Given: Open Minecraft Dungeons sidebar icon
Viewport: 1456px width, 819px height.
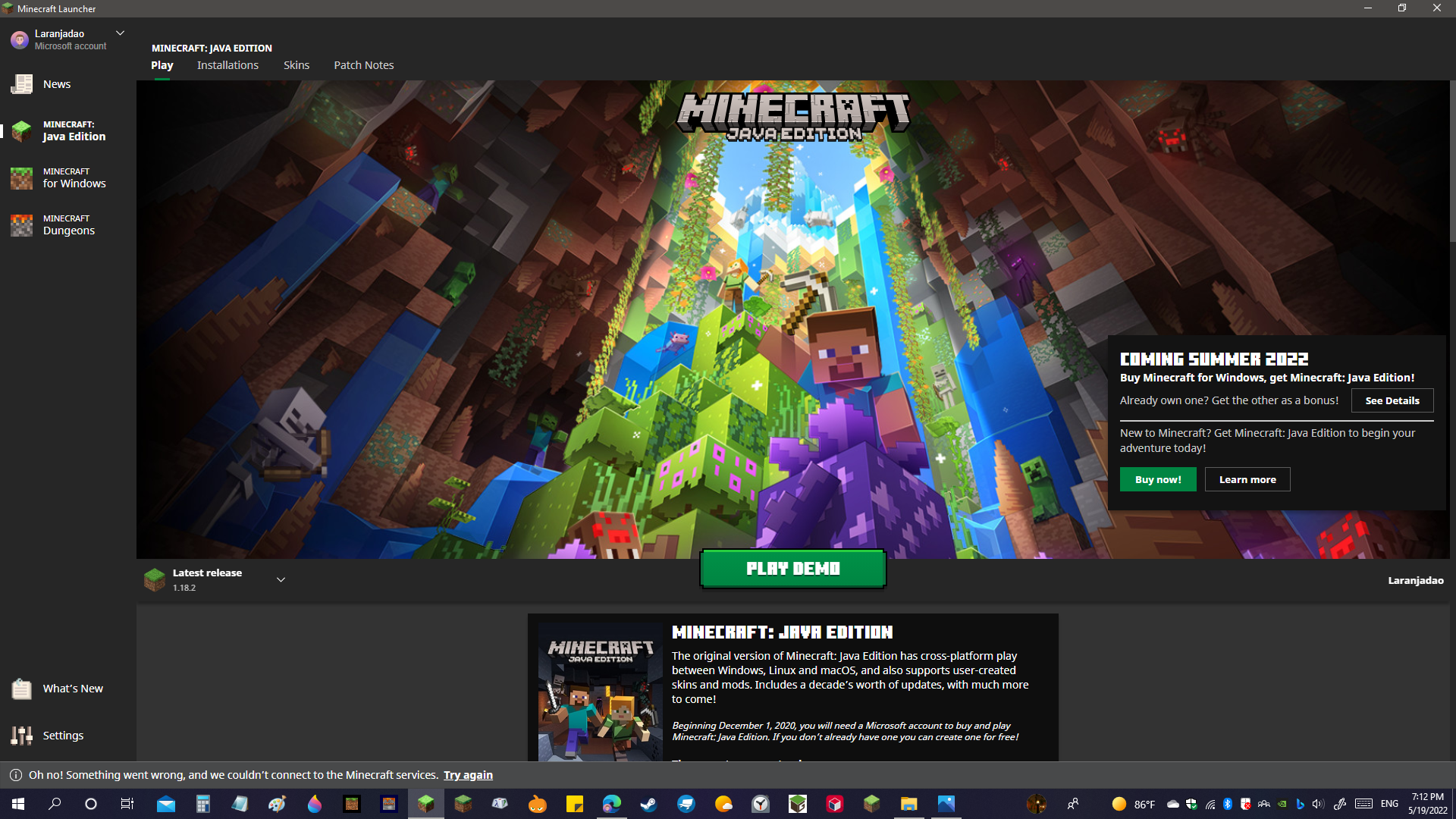Looking at the screenshot, I should 21,225.
